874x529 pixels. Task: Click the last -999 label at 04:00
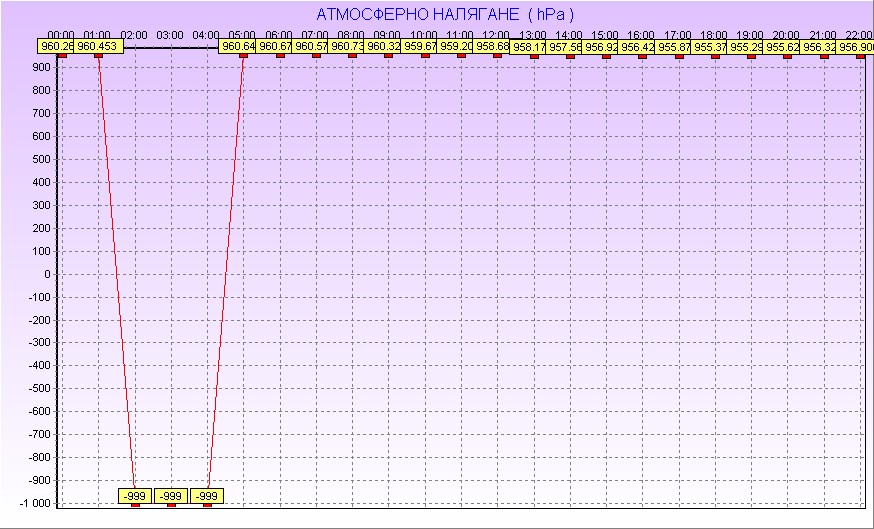click(x=207, y=496)
